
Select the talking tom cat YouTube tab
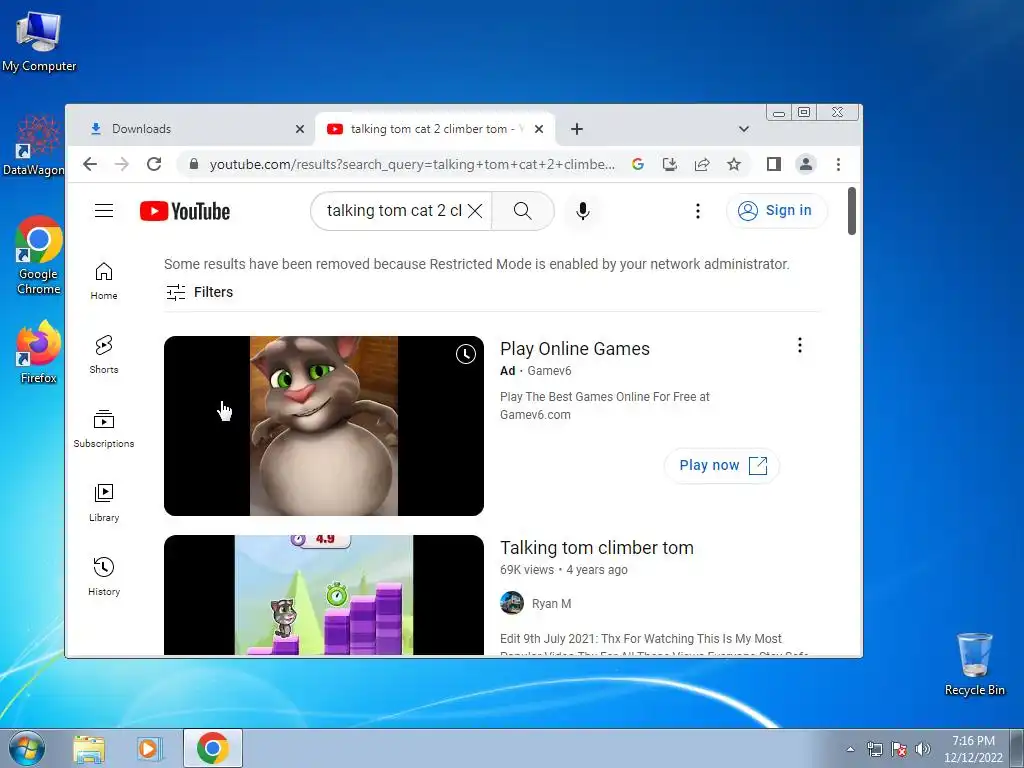coord(434,129)
